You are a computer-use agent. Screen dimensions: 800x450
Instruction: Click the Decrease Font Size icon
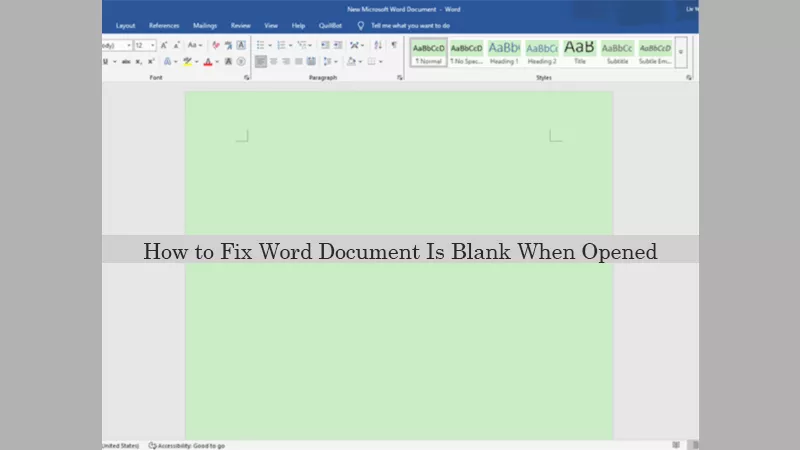click(x=177, y=45)
